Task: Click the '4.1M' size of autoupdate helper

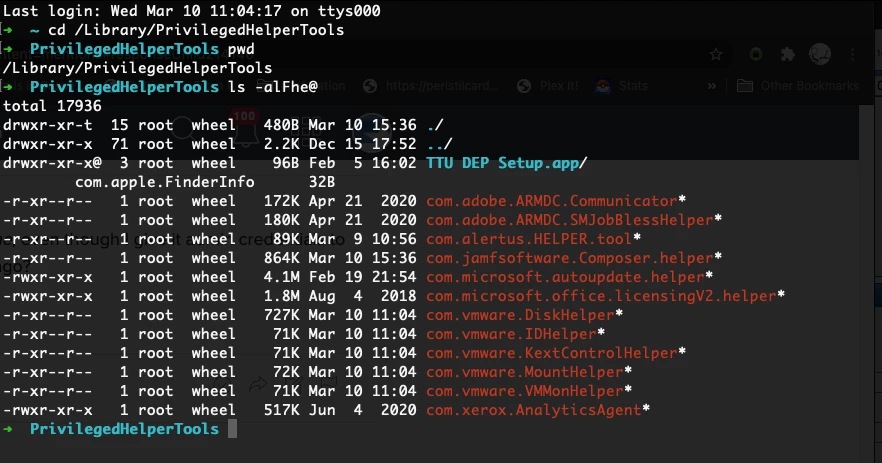Action: click(282, 277)
